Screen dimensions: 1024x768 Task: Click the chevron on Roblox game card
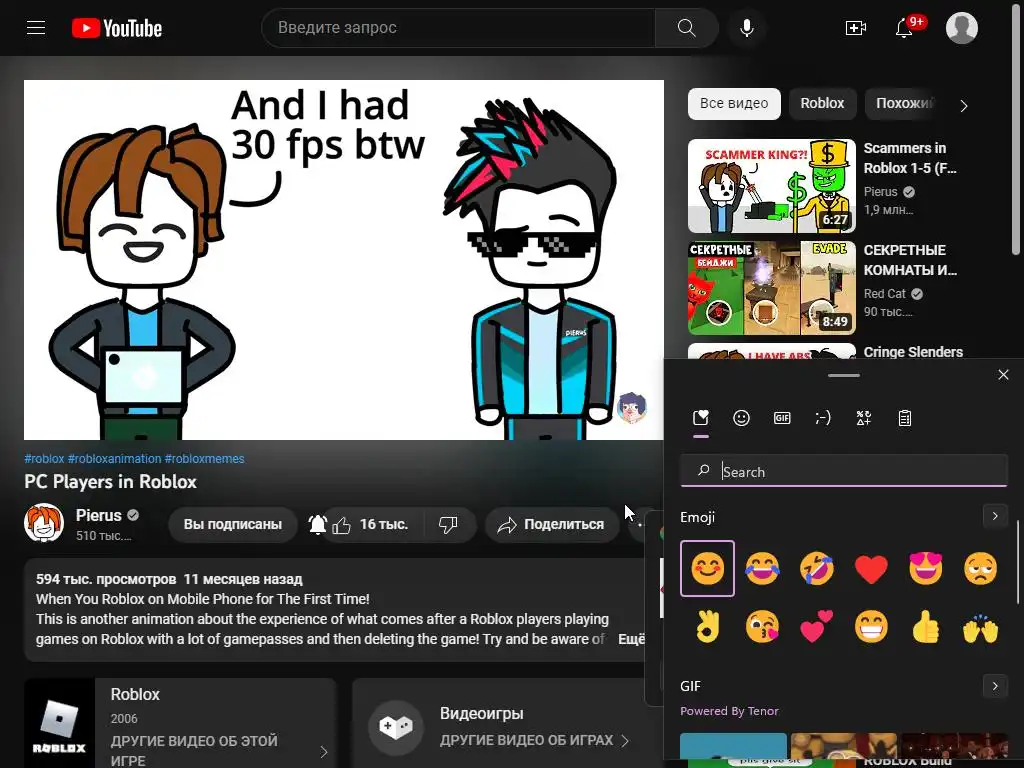(x=324, y=752)
